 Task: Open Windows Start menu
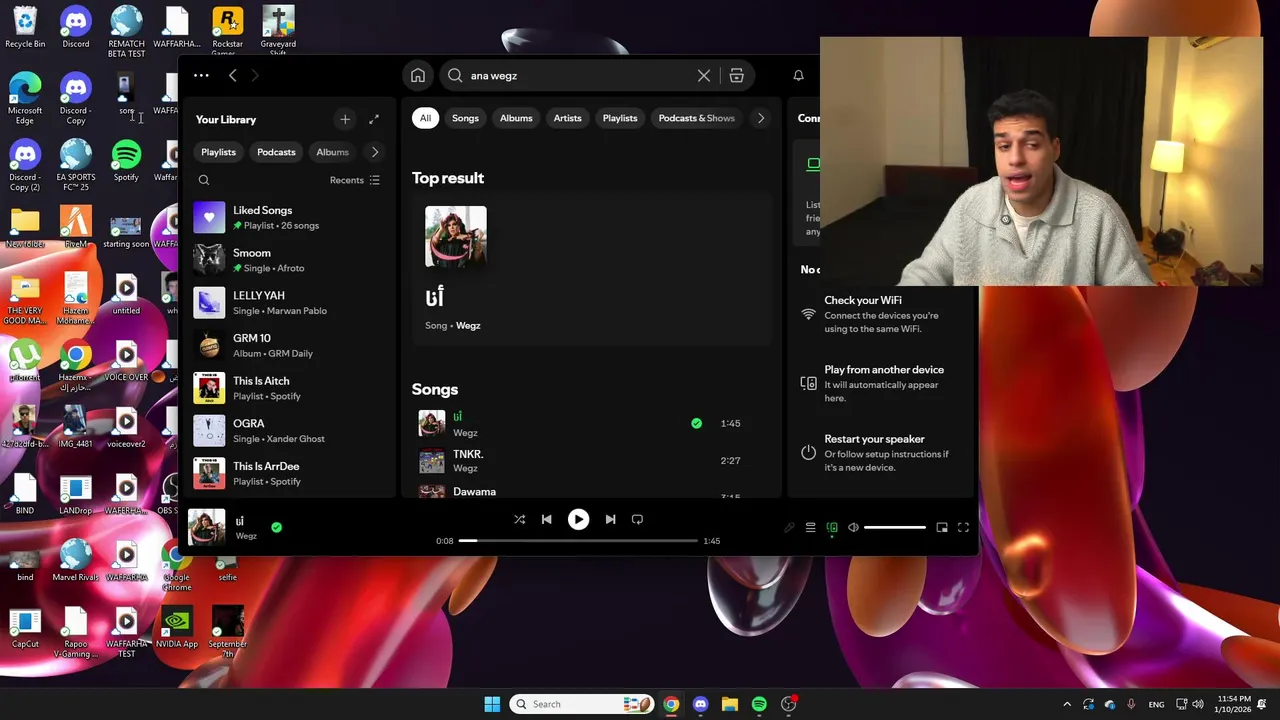click(x=492, y=704)
